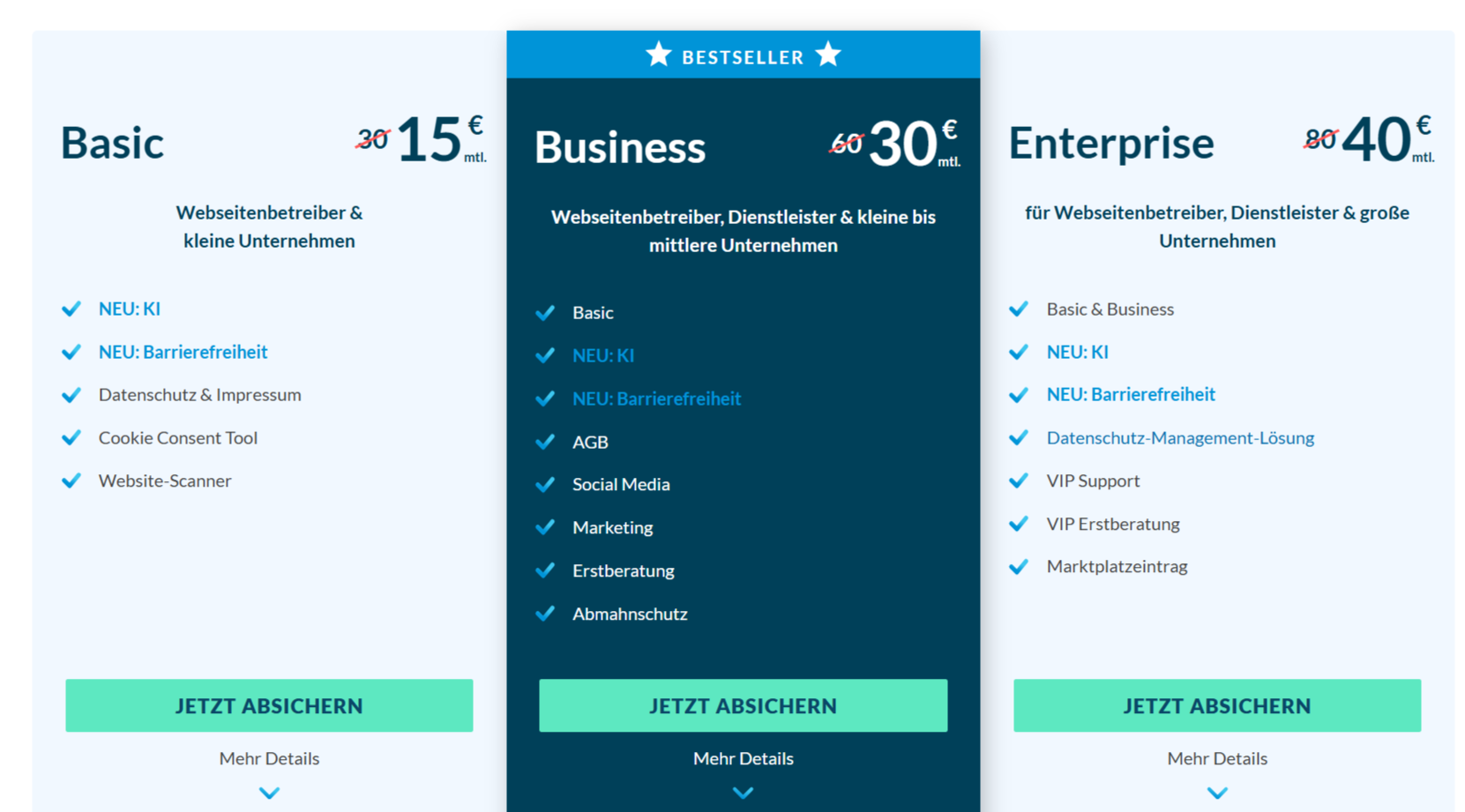Click checkmark next to VIP Support
Viewport: 1465px width, 812px height.
1019,480
